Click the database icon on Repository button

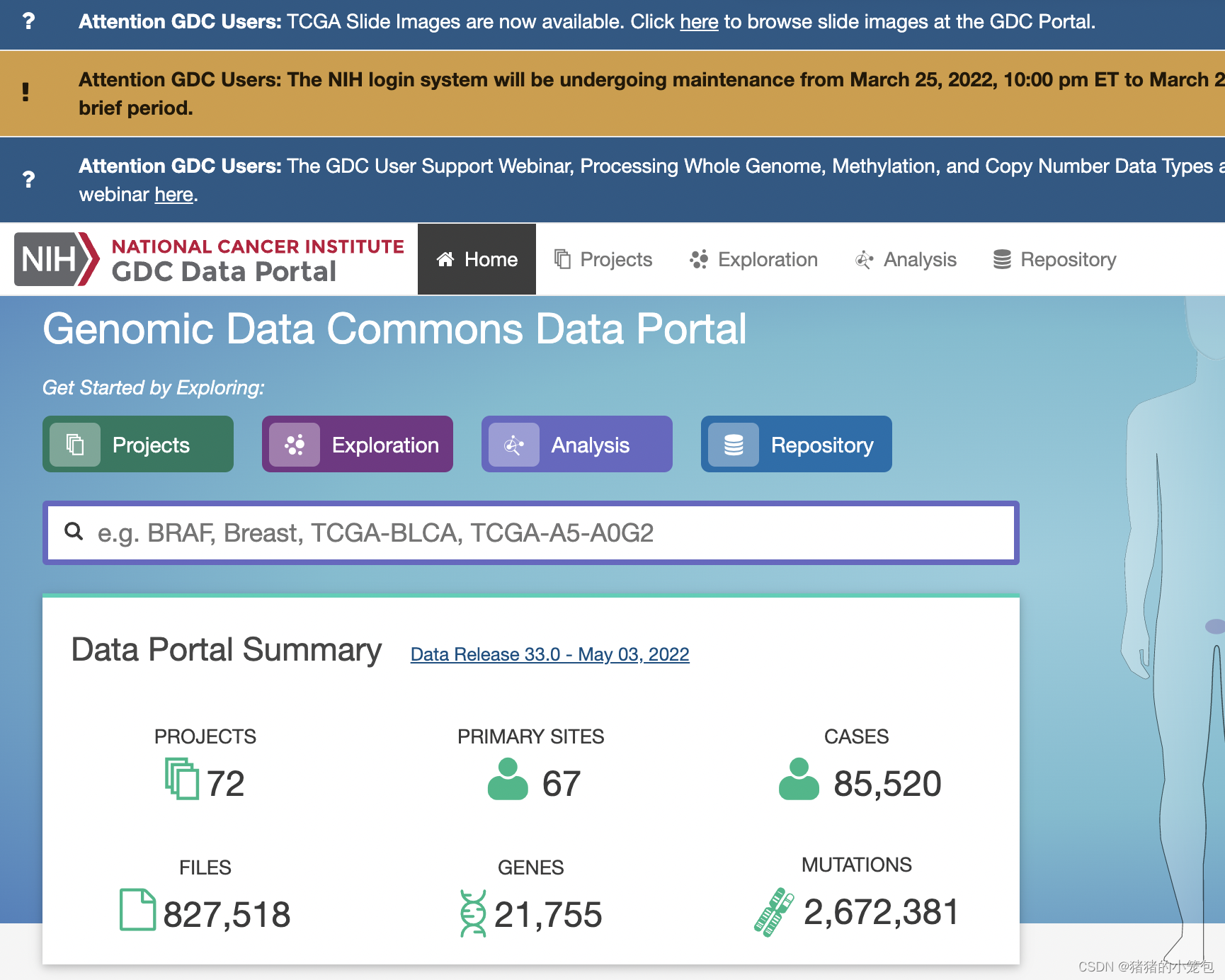734,445
